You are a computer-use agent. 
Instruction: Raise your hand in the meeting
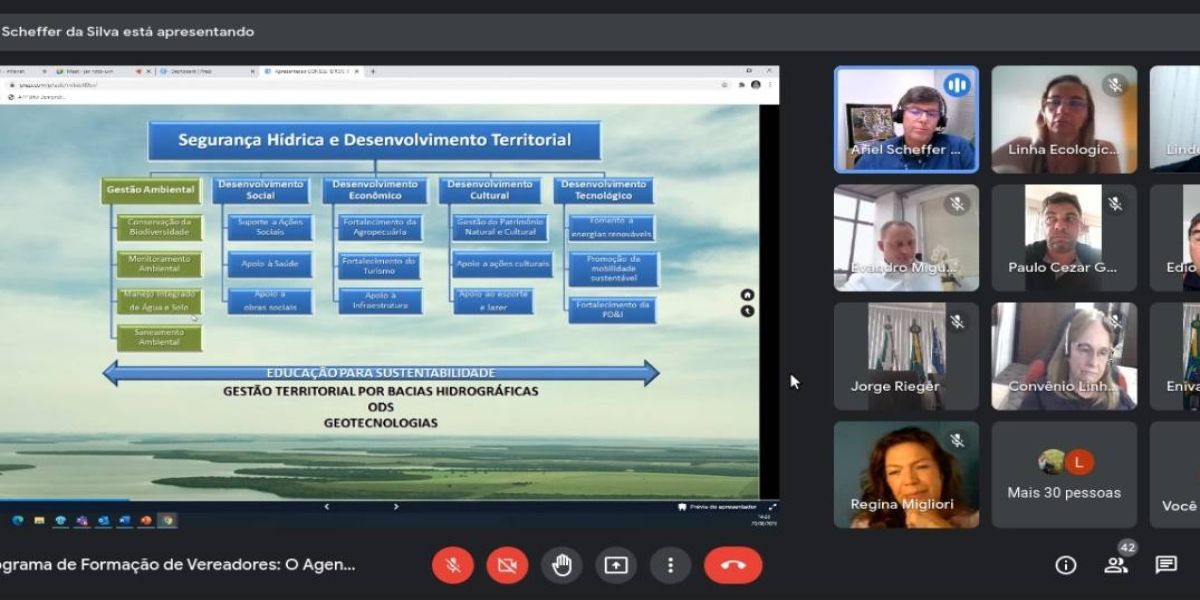click(562, 565)
